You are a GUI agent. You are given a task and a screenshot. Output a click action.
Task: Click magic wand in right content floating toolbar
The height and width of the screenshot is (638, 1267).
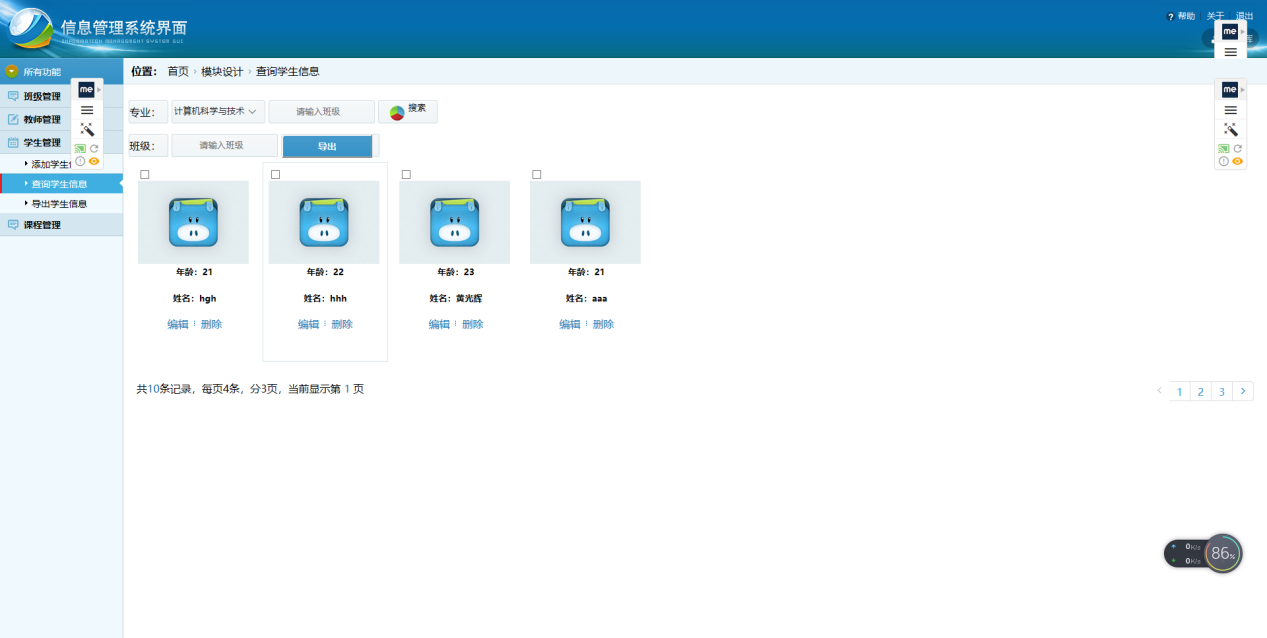click(1231, 130)
